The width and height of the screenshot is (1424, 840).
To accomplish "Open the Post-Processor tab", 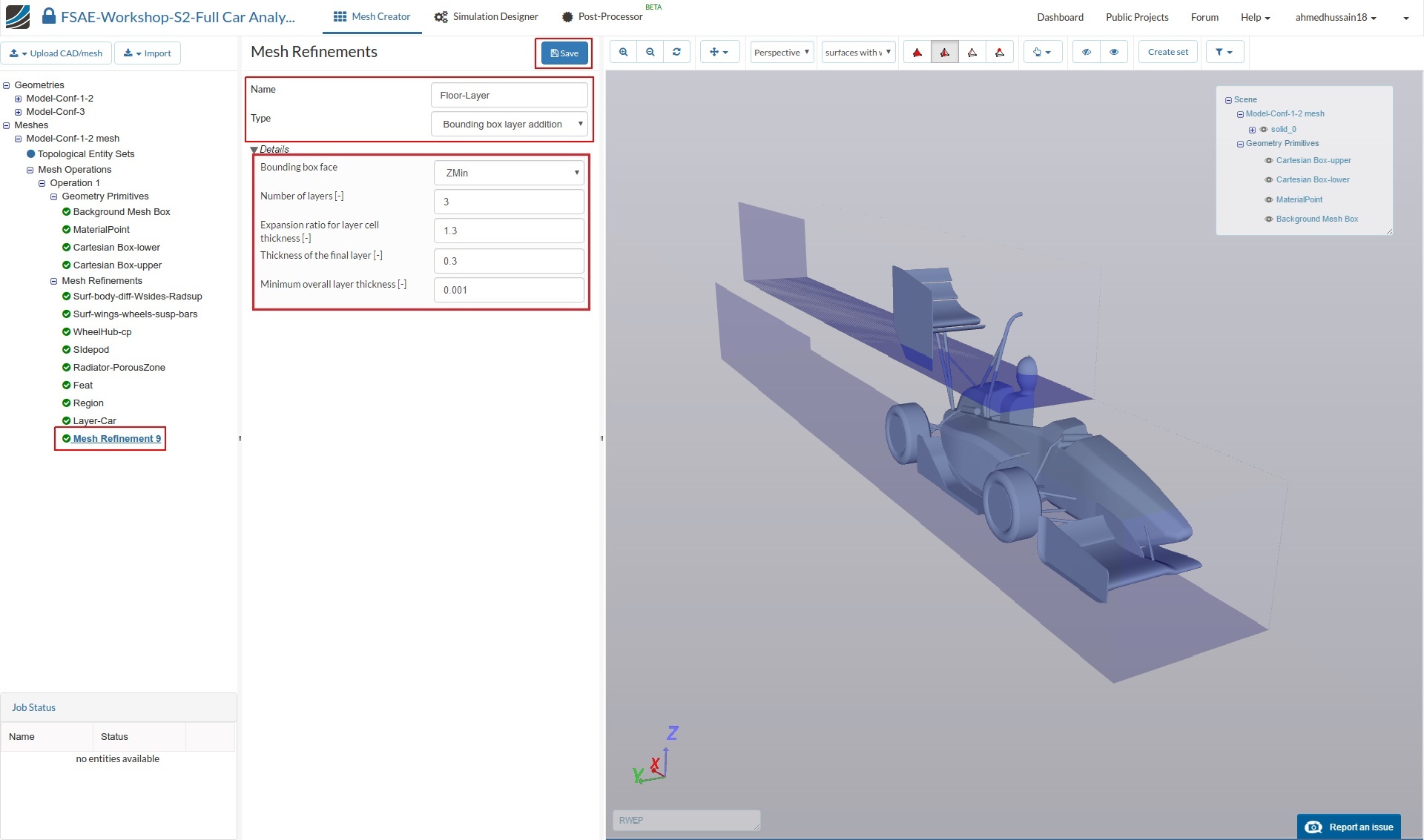I will point(602,16).
